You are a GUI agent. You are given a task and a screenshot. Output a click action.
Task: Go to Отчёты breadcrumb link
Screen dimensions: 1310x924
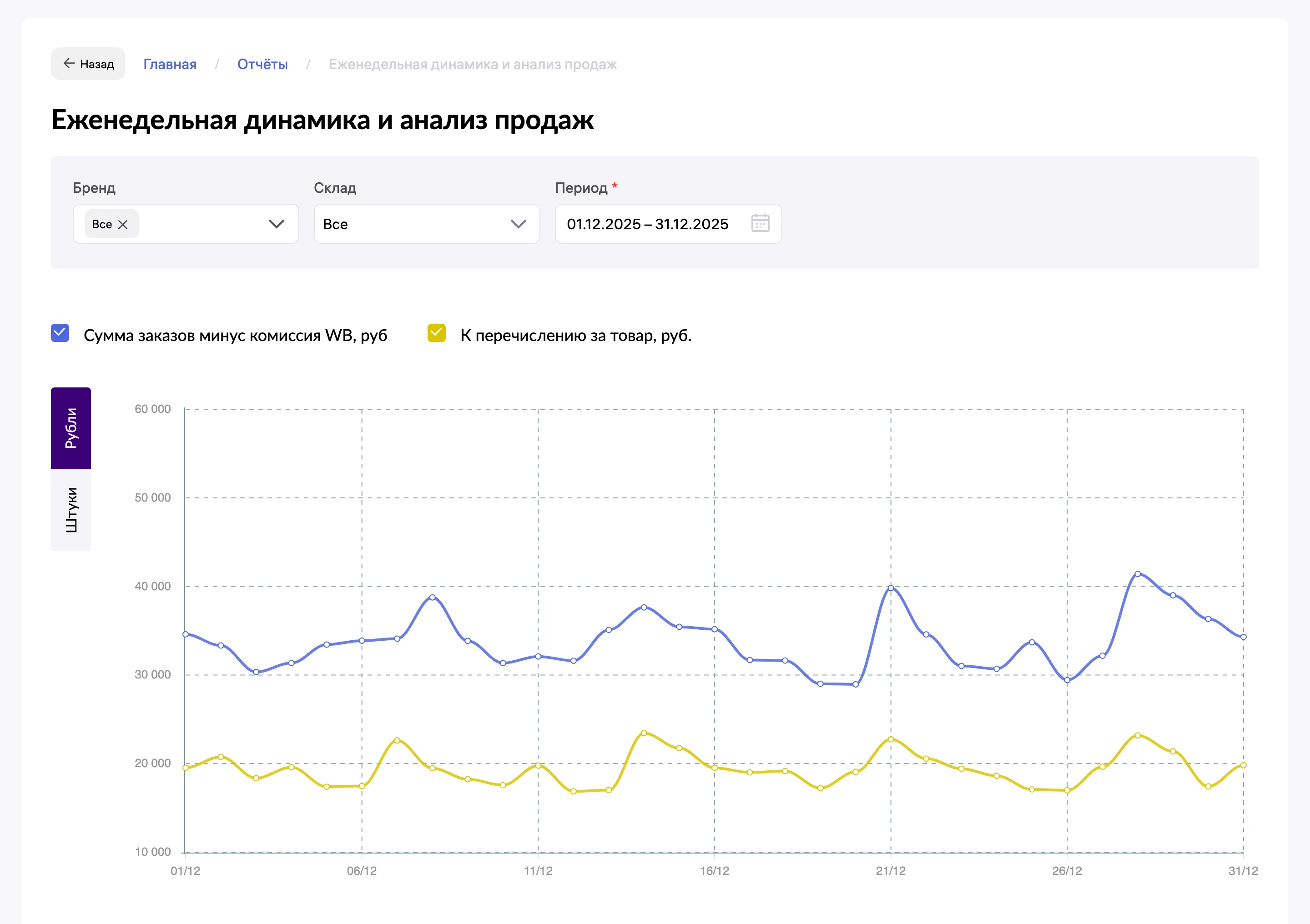(262, 65)
